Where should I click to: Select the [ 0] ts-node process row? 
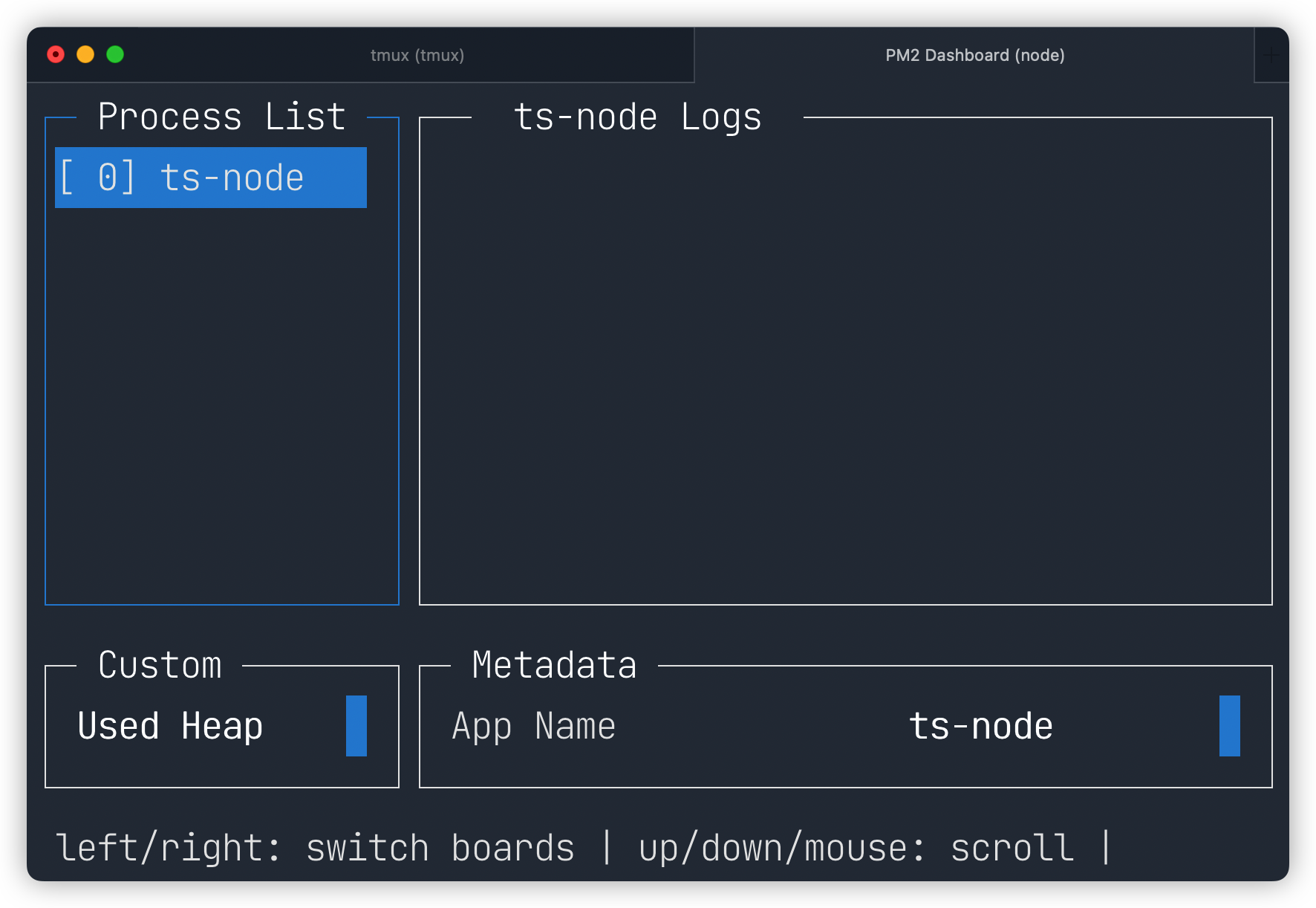pyautogui.click(x=211, y=178)
